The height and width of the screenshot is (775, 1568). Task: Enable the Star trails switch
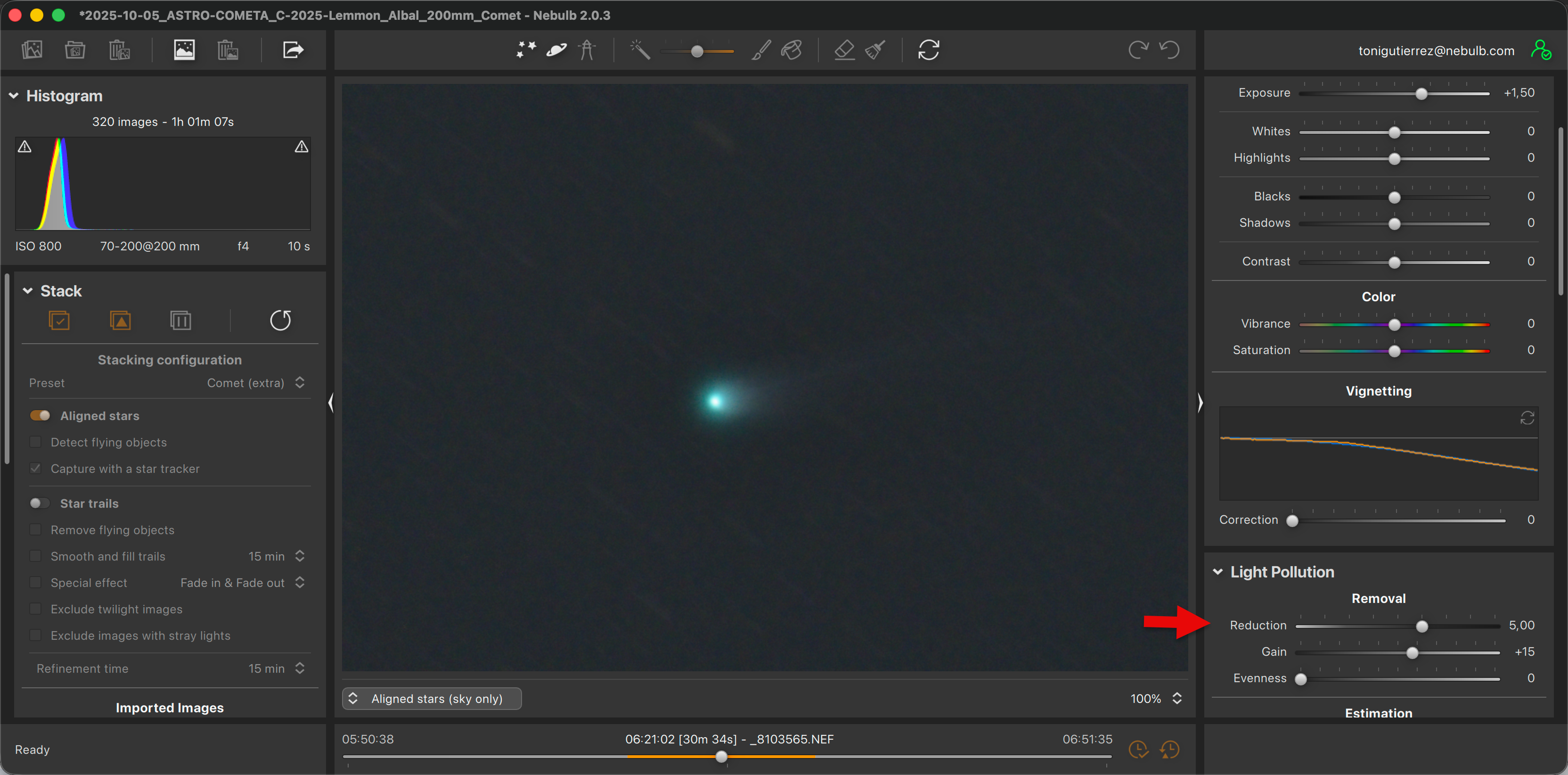click(40, 503)
